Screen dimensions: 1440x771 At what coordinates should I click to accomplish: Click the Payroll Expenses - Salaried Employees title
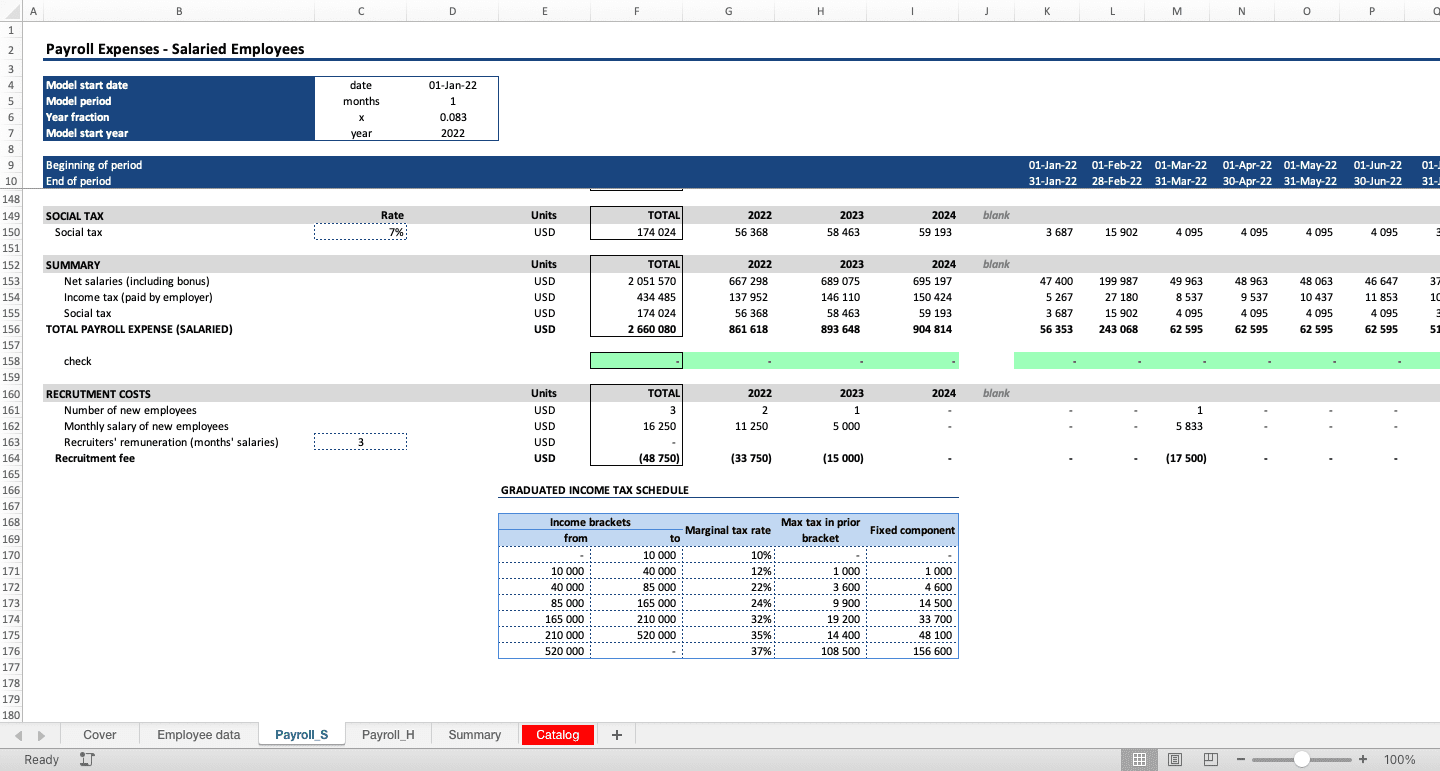[175, 49]
